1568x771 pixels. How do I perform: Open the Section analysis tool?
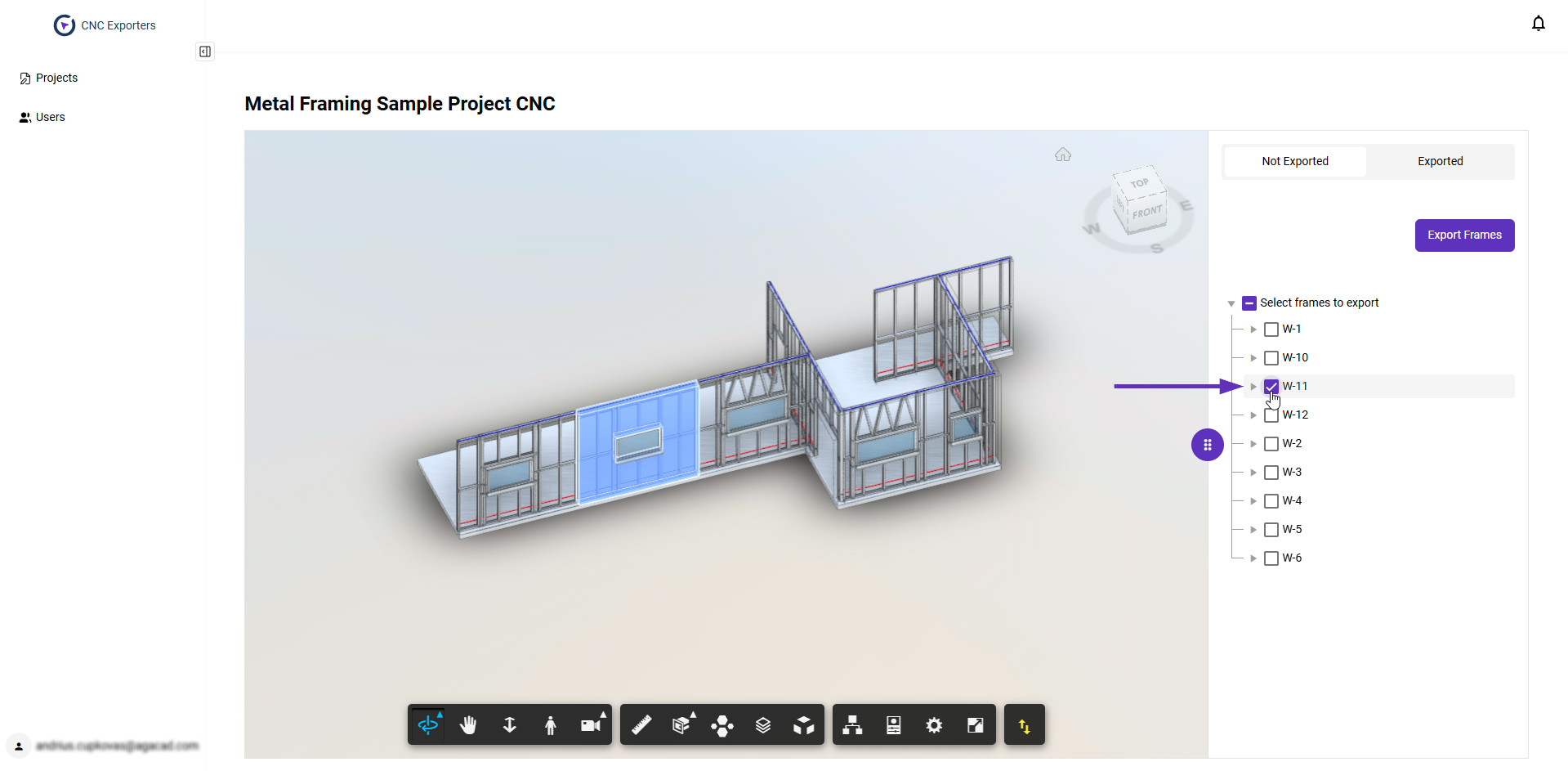pyautogui.click(x=681, y=725)
